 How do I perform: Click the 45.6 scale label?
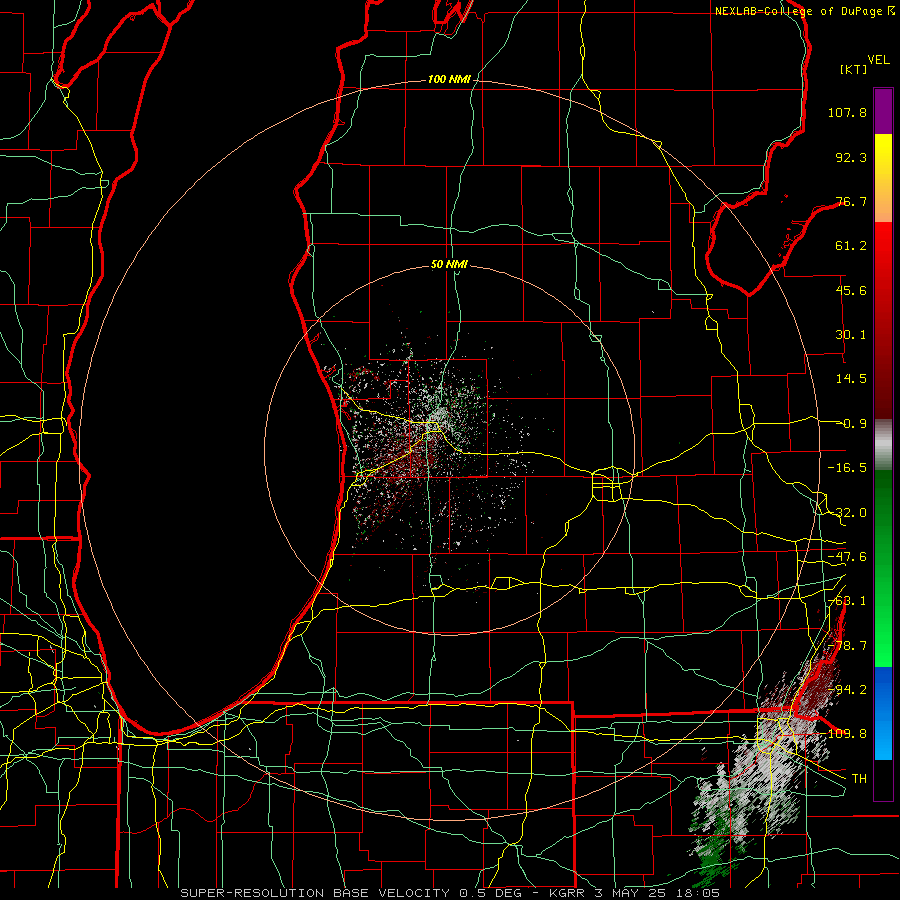coord(851,290)
